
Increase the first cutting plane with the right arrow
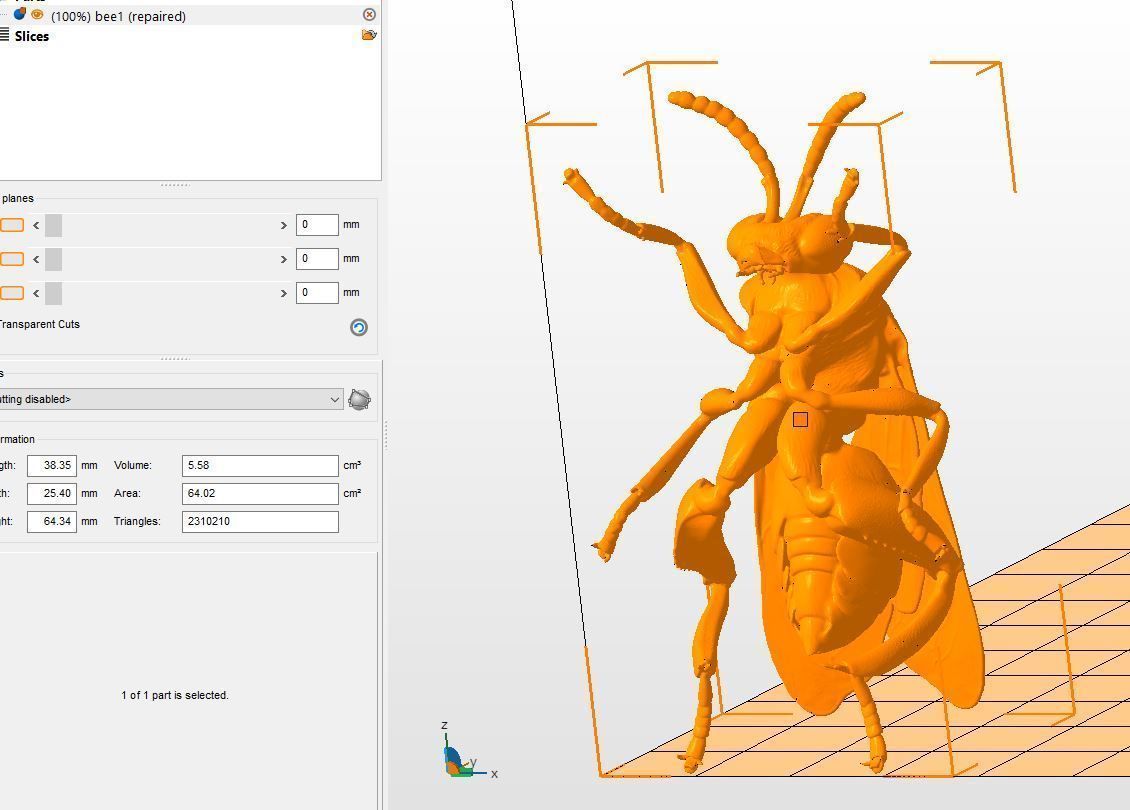pyautogui.click(x=283, y=225)
